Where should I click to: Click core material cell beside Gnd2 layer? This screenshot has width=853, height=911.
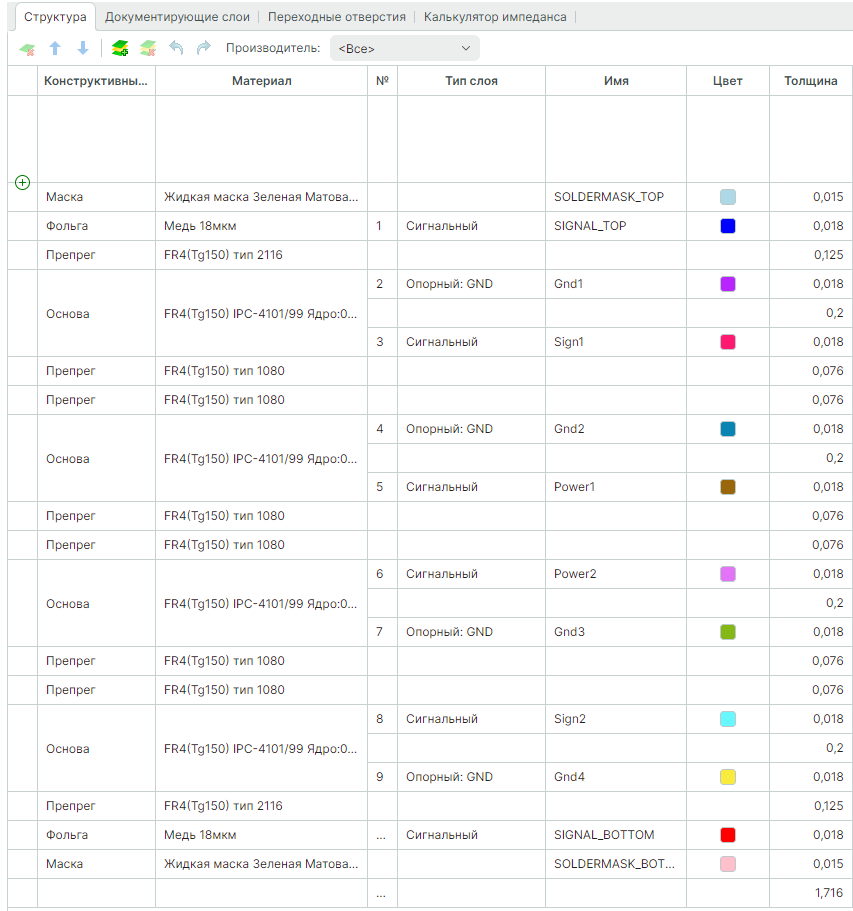pyautogui.click(x=261, y=458)
